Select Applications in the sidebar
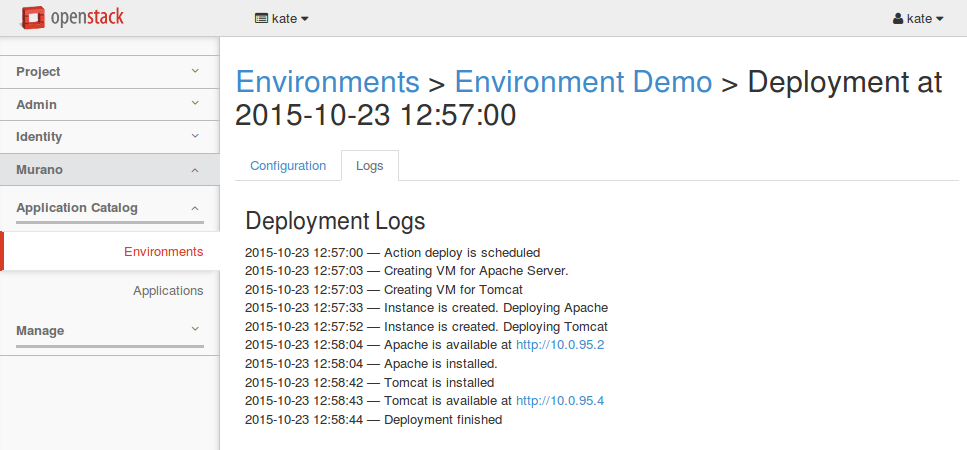The image size is (967, 450). click(x=168, y=291)
